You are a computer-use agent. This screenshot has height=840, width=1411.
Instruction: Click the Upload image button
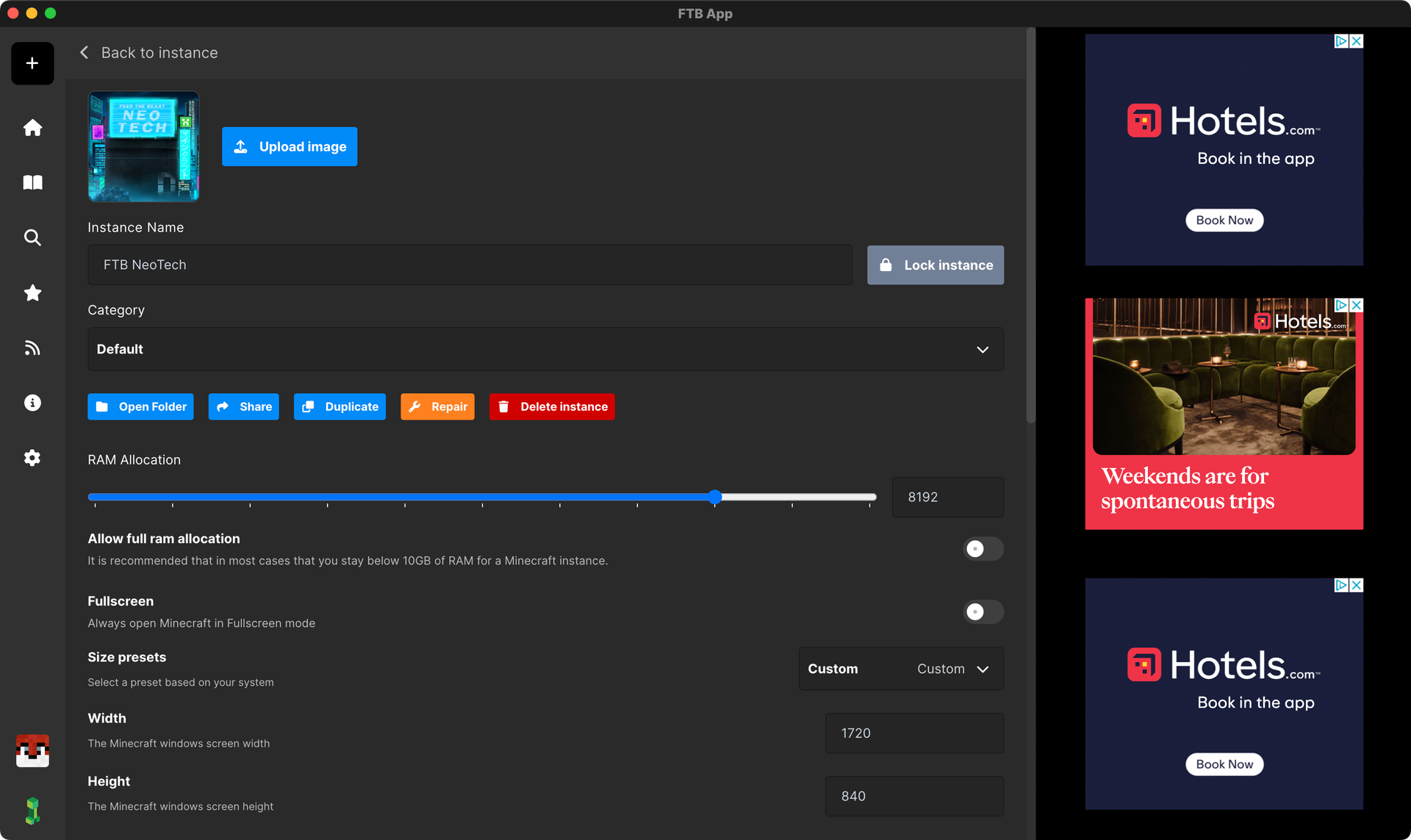[x=290, y=146]
